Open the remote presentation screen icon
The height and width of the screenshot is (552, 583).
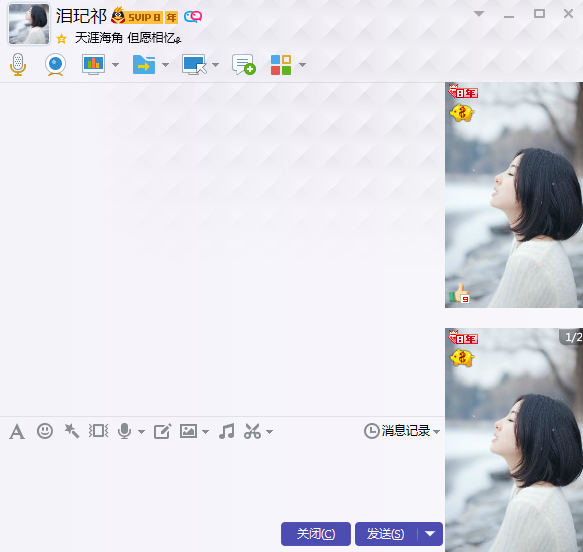93,65
